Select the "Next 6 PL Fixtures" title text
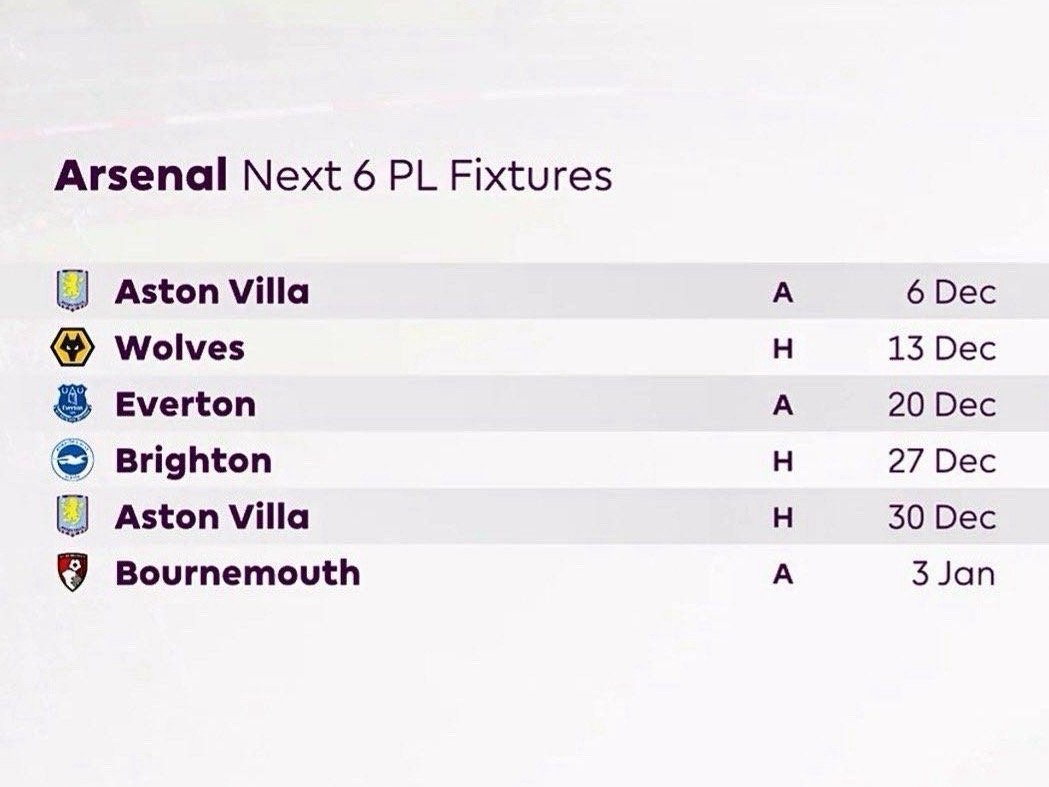 pos(427,176)
